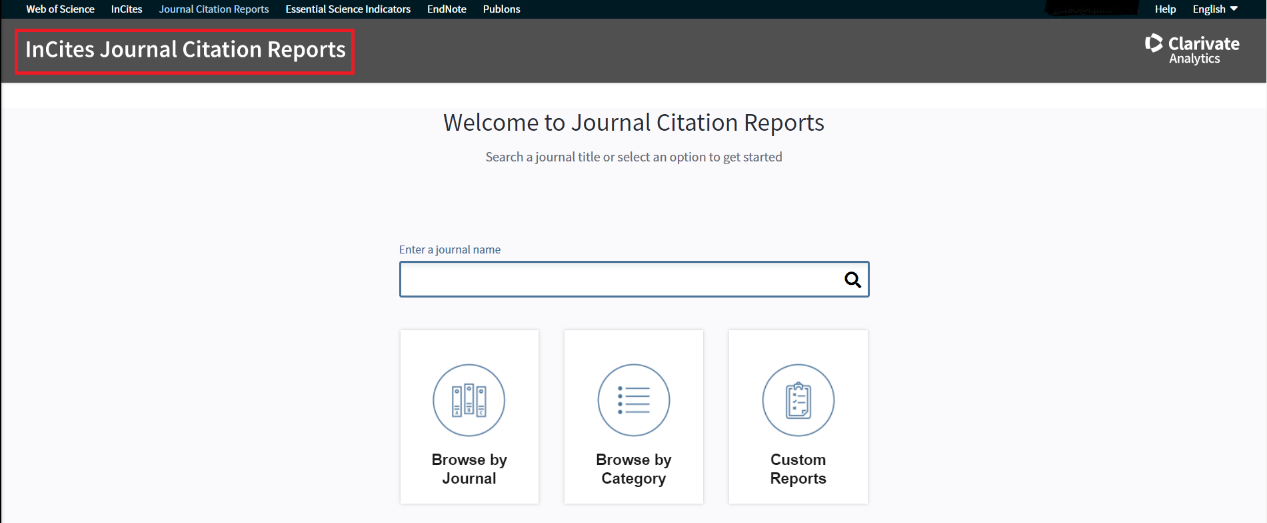The width and height of the screenshot is (1267, 523).
Task: Open the Help link
Action: click(1165, 9)
